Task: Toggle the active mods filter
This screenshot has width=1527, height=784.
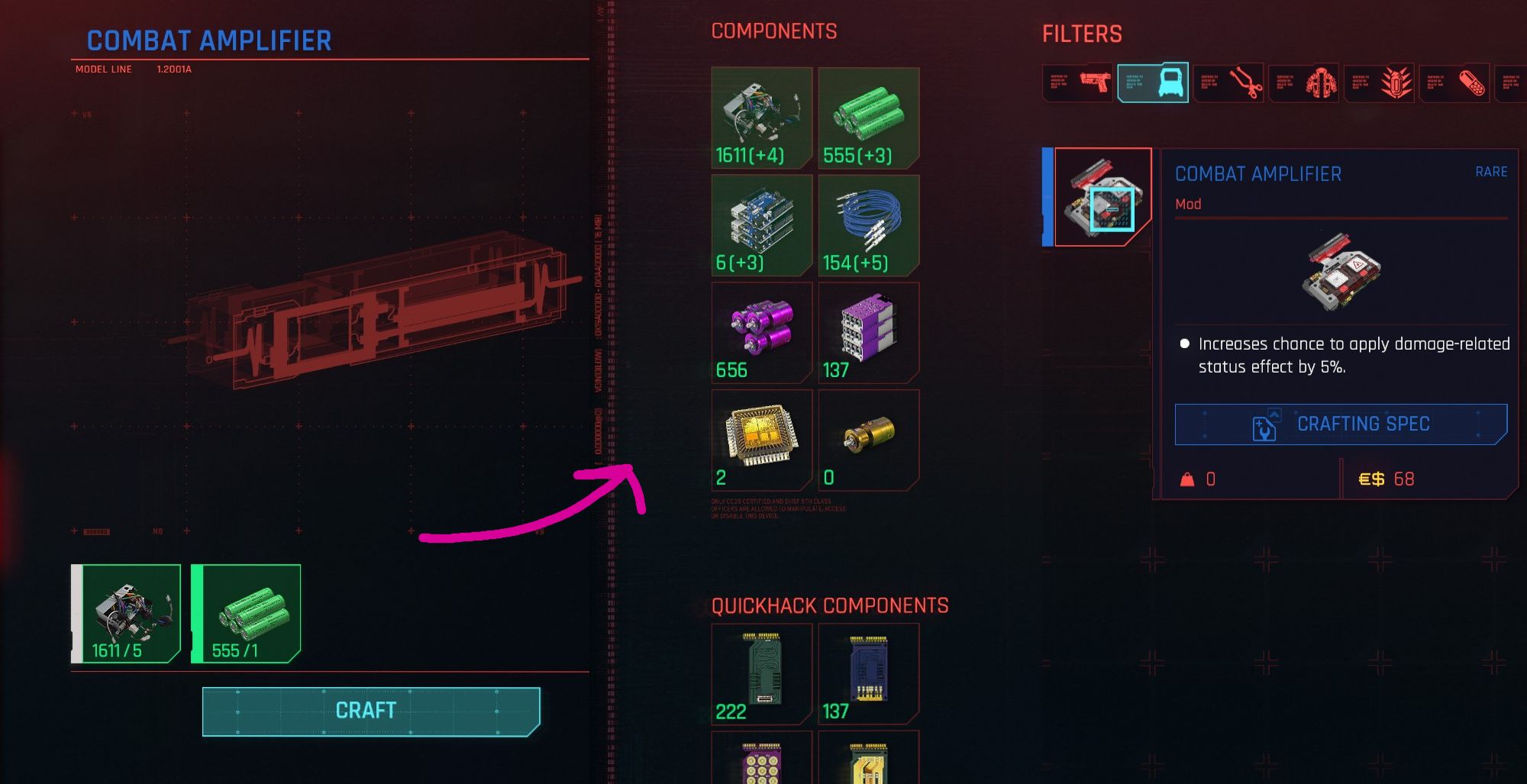Action: (x=1153, y=82)
